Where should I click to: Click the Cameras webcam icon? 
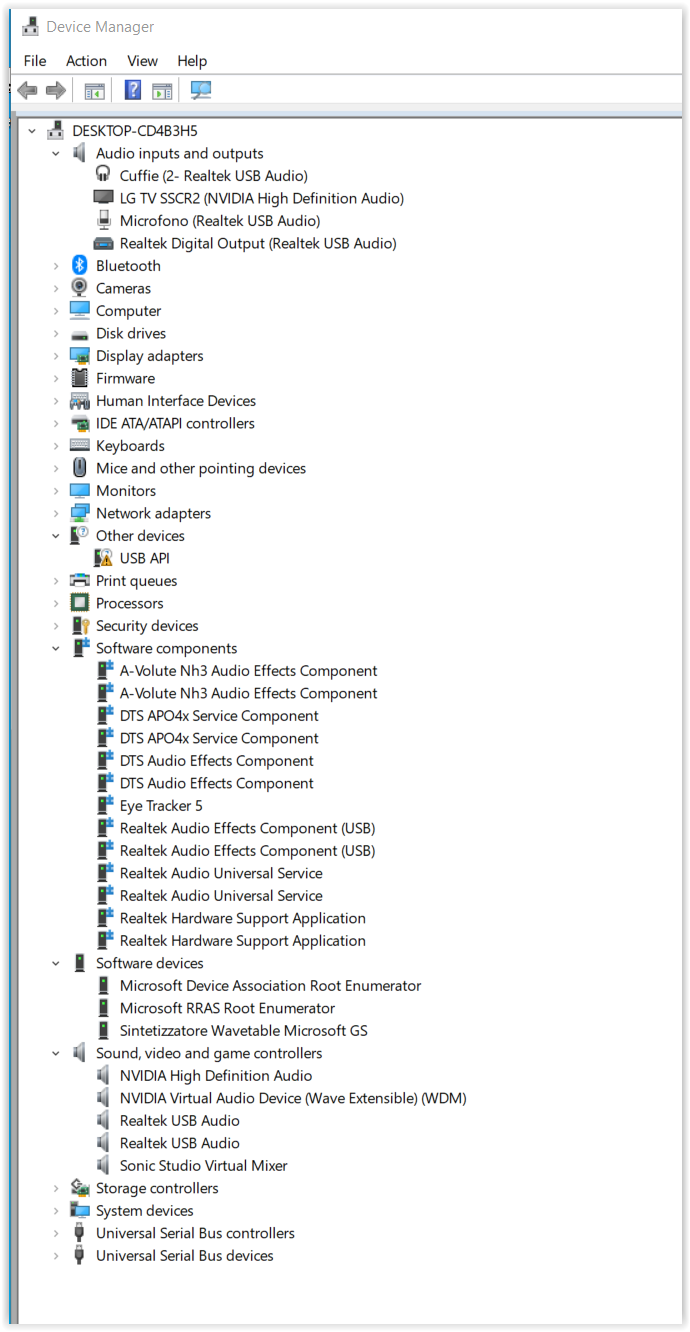[80, 288]
